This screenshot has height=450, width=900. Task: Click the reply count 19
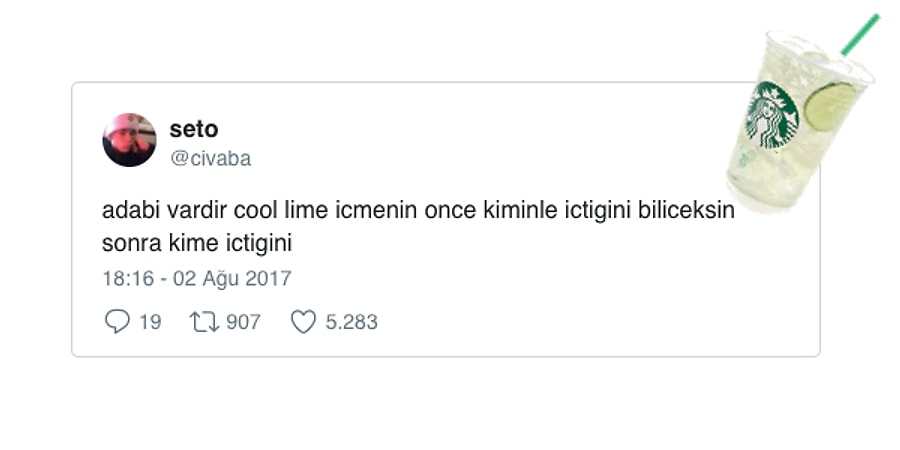150,322
